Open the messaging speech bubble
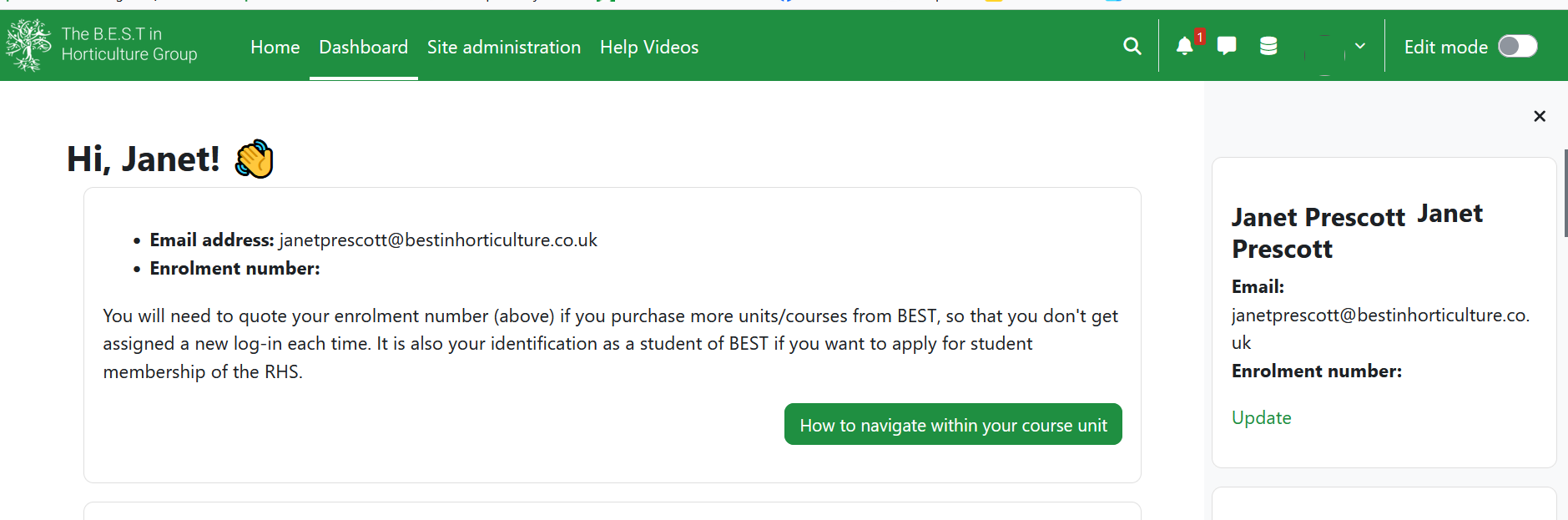Image resolution: width=1568 pixels, height=520 pixels. click(1227, 46)
